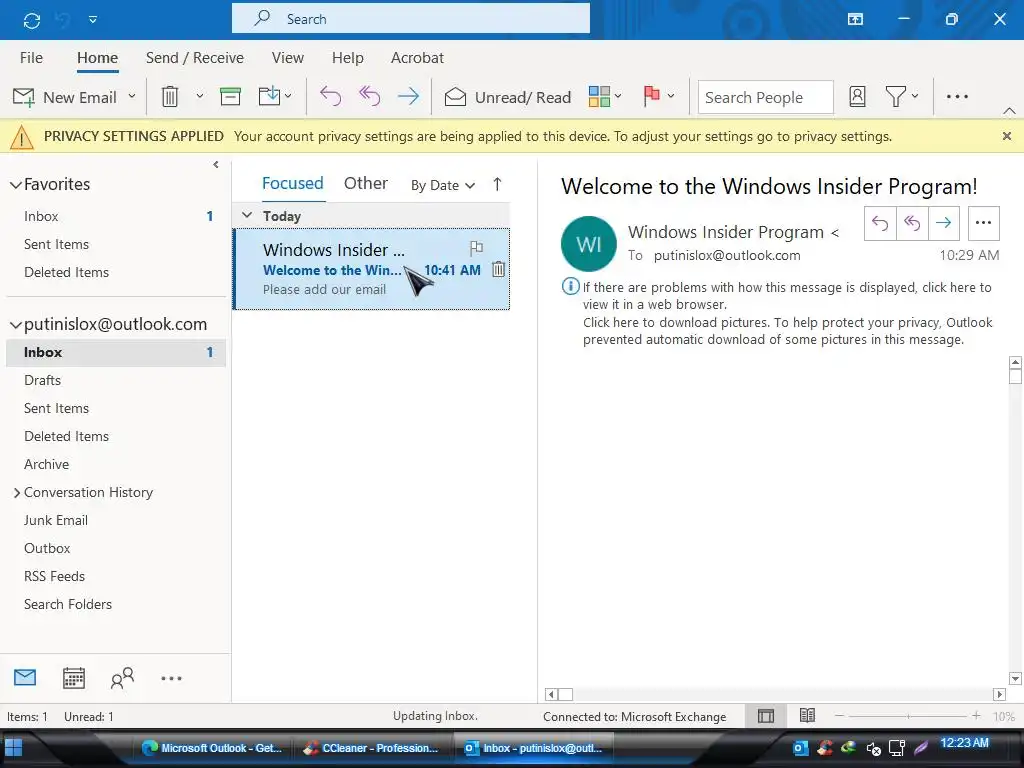Flag the Windows Insider message

coord(477,248)
